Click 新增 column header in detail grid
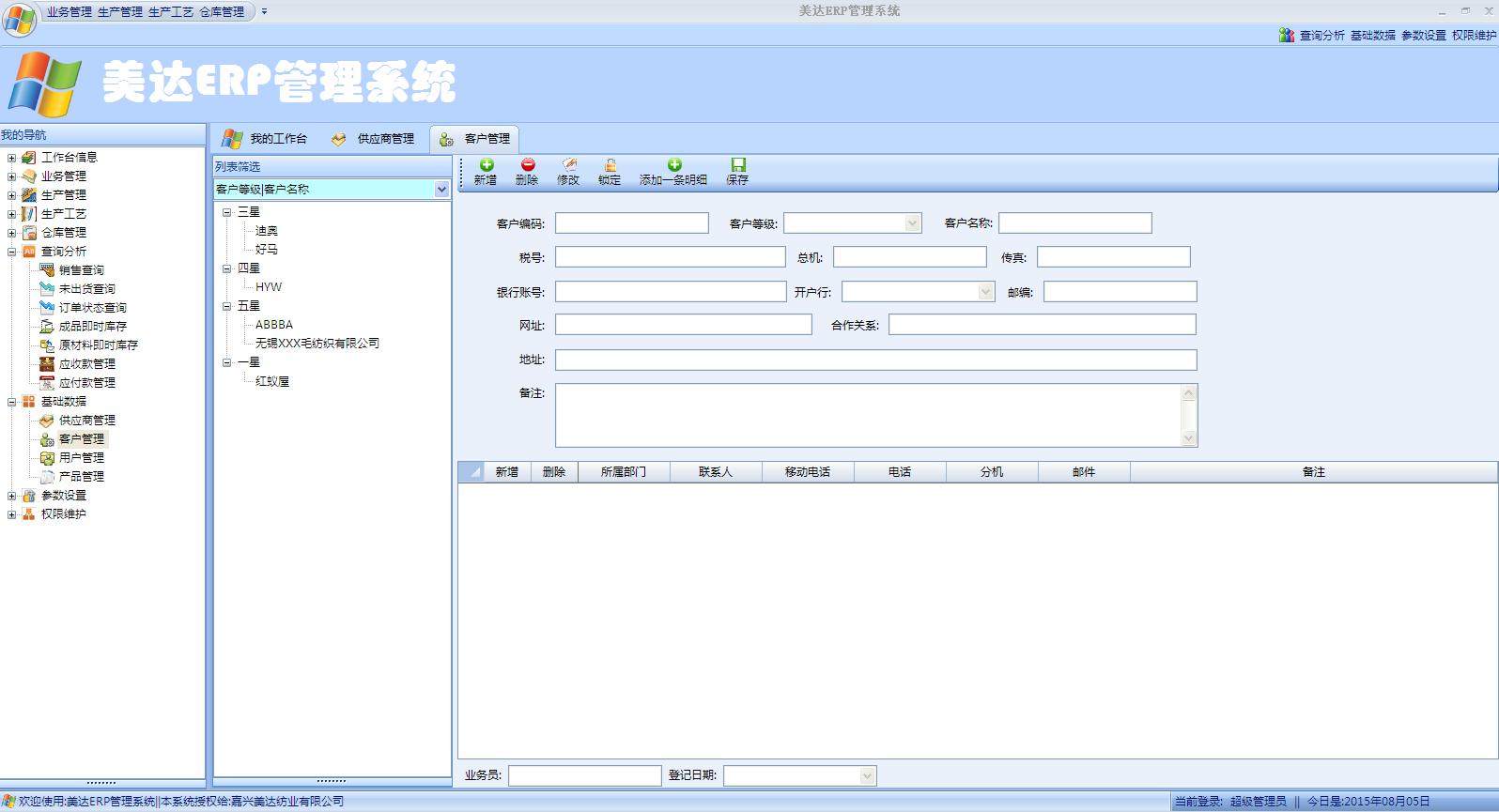Image resolution: width=1499 pixels, height=812 pixels. click(x=507, y=472)
